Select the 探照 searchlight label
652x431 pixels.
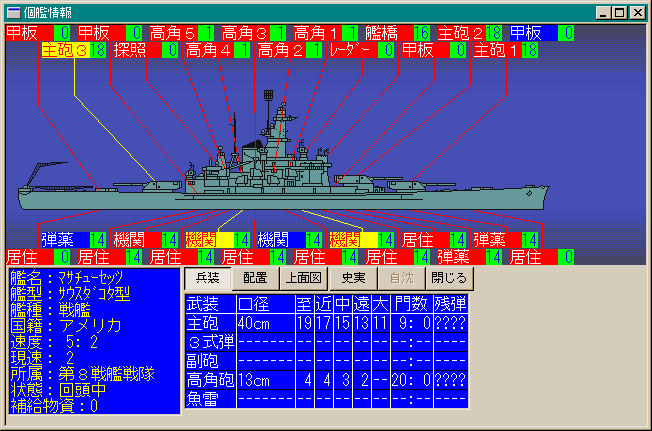pos(135,50)
